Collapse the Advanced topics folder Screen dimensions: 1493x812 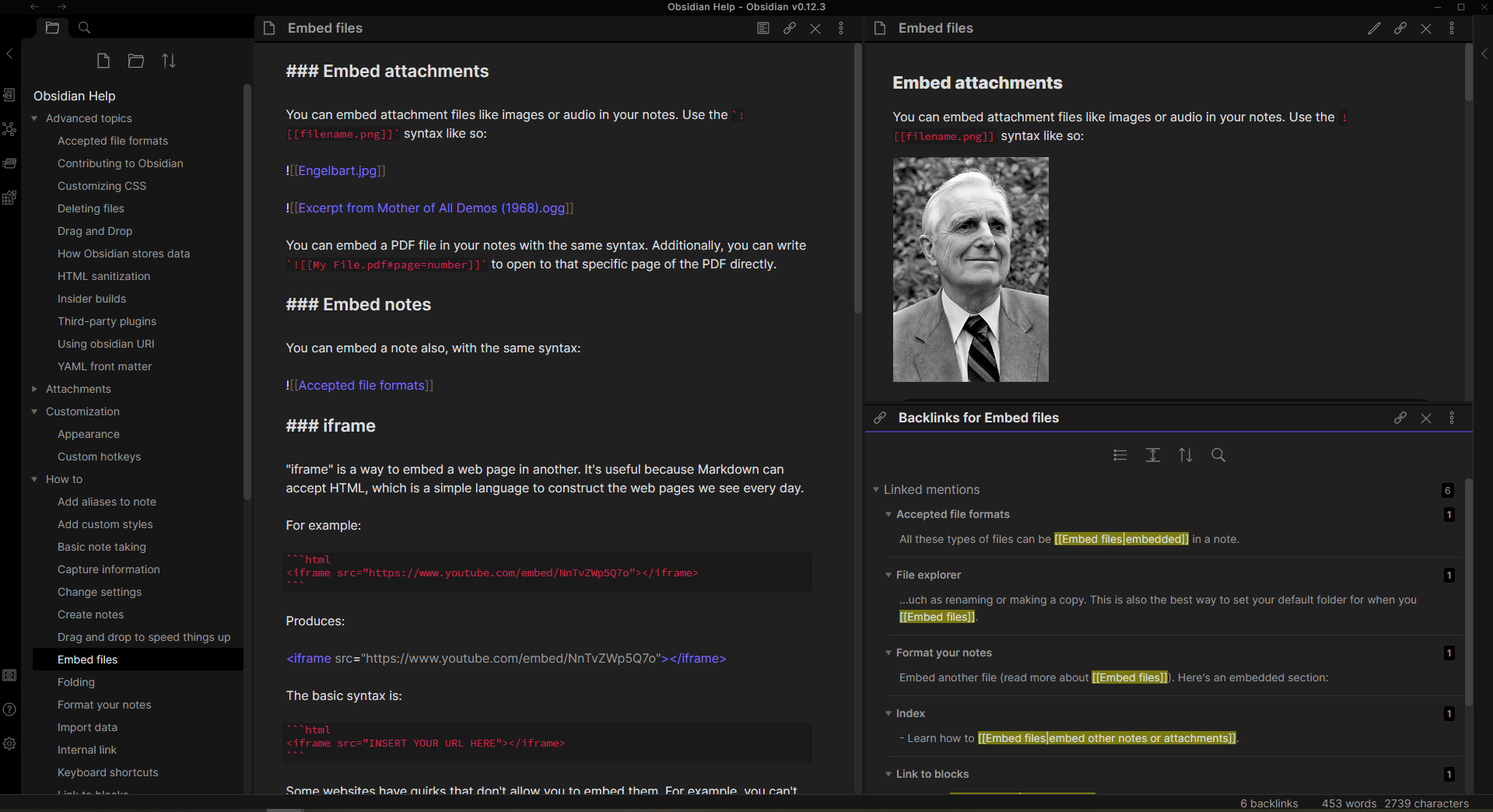34,118
